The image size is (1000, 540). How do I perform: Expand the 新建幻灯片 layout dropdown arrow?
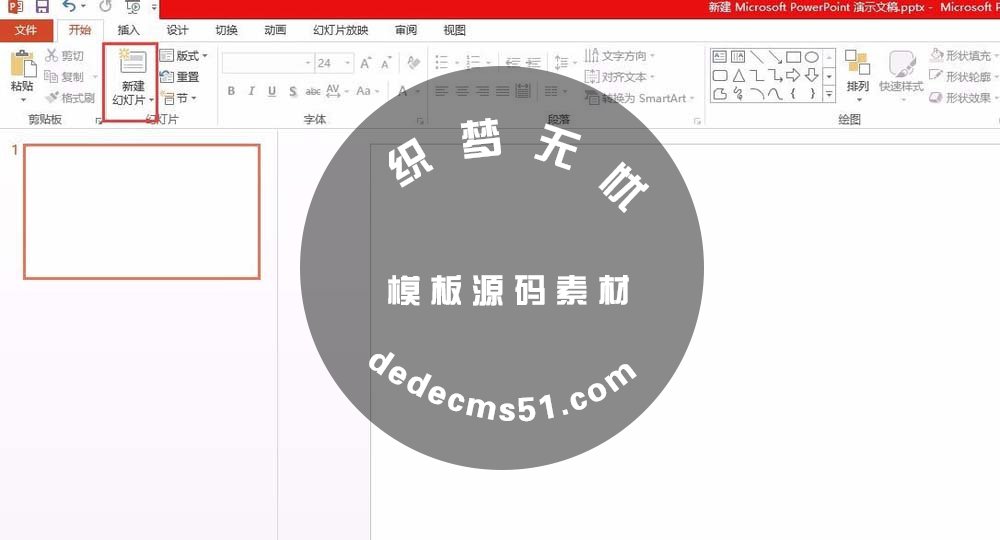pos(151,101)
